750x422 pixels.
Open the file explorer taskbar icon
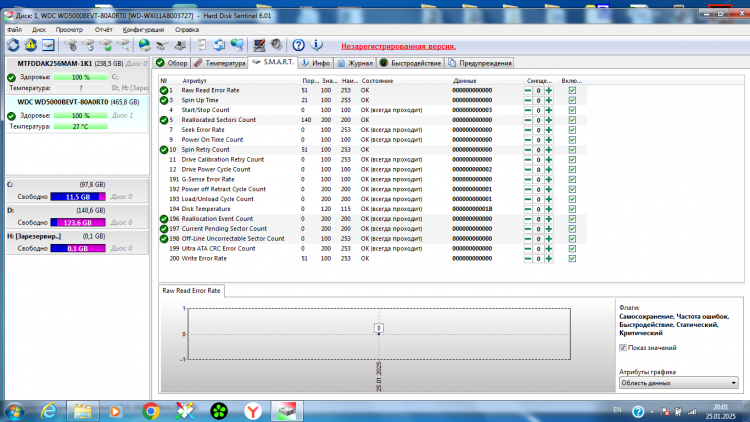tap(83, 411)
